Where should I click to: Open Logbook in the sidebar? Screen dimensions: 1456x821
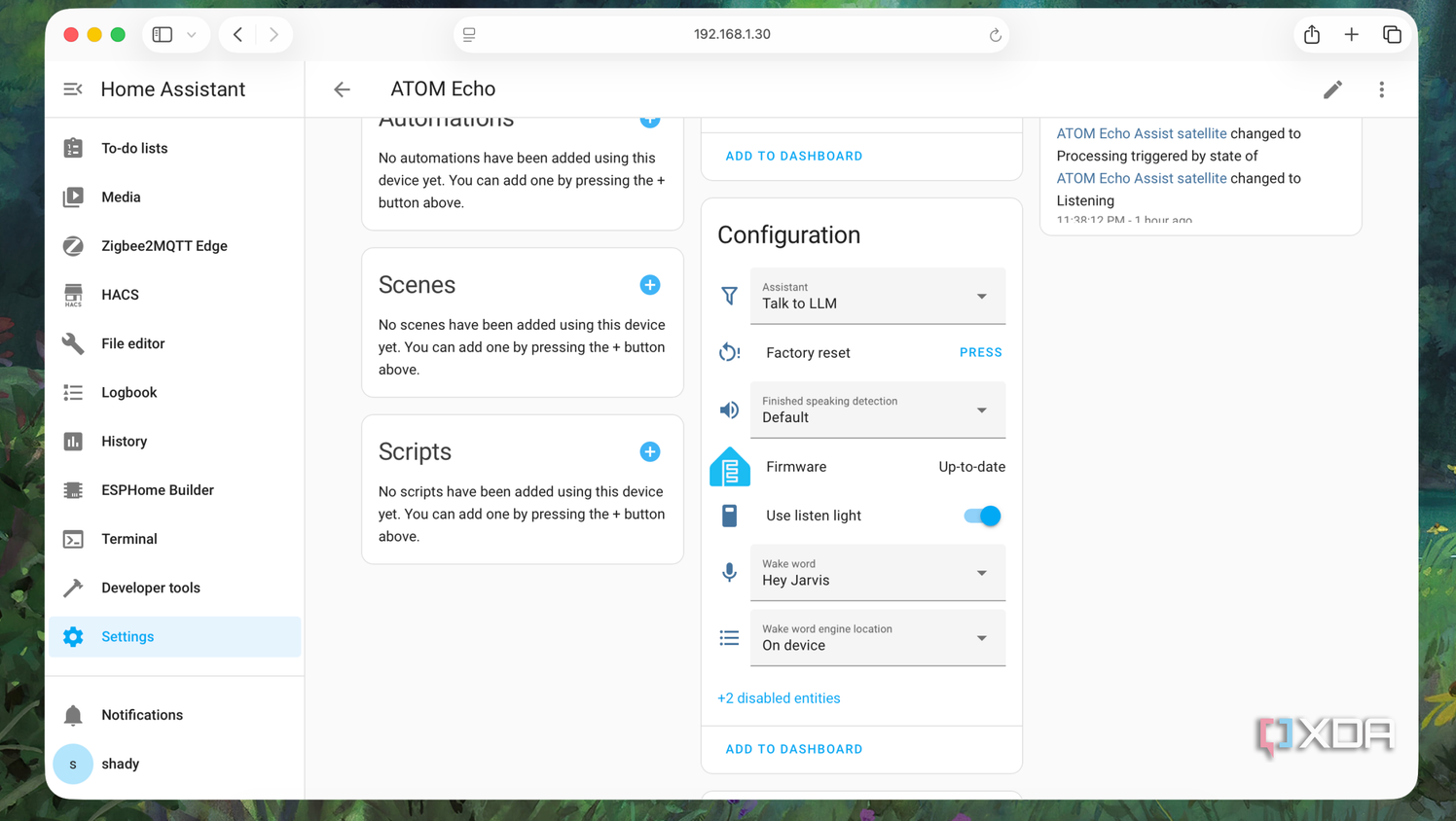click(175, 392)
